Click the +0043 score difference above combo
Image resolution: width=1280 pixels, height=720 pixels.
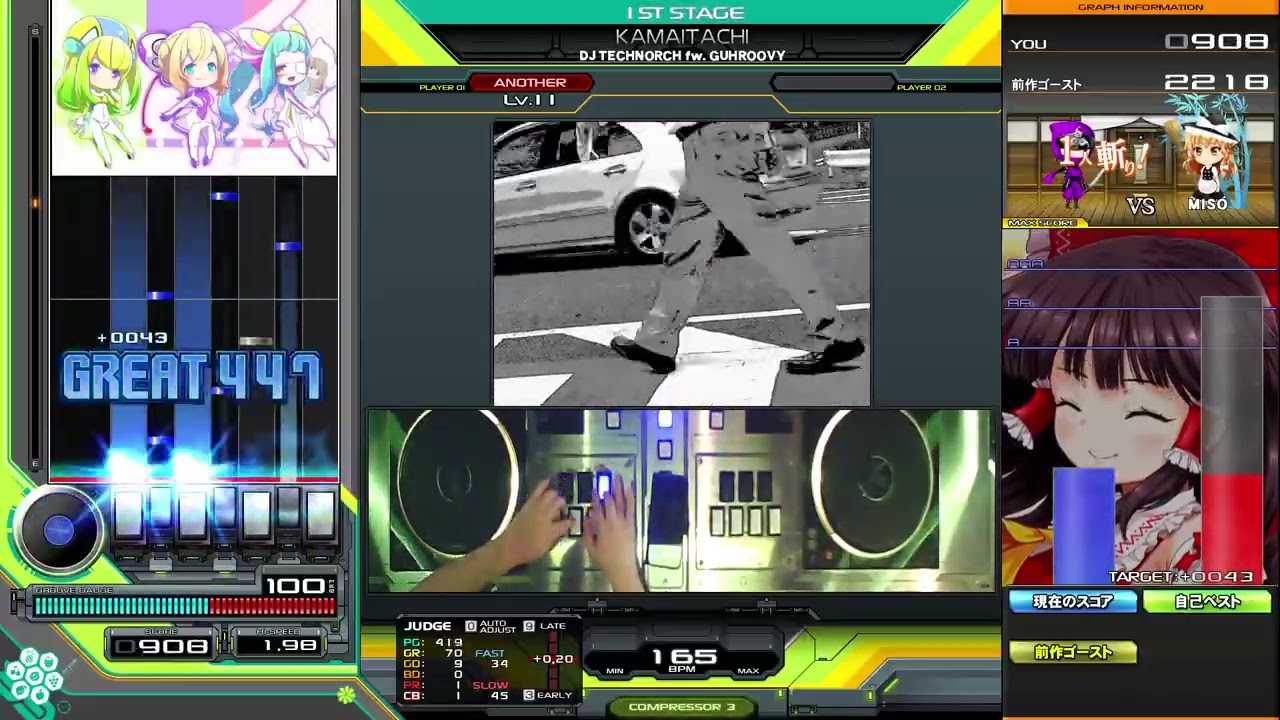coord(132,338)
